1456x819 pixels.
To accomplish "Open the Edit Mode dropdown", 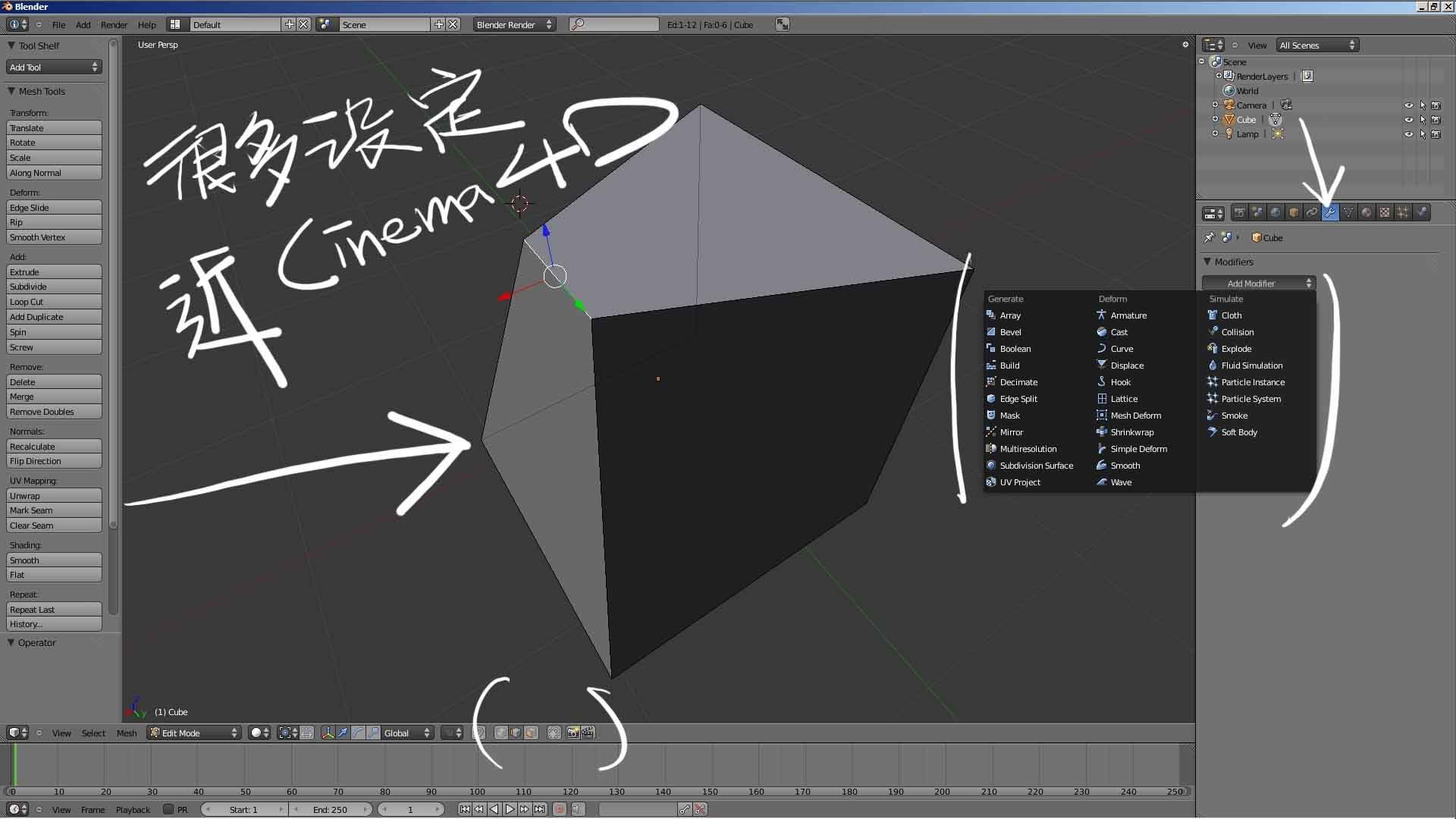I will [x=194, y=733].
